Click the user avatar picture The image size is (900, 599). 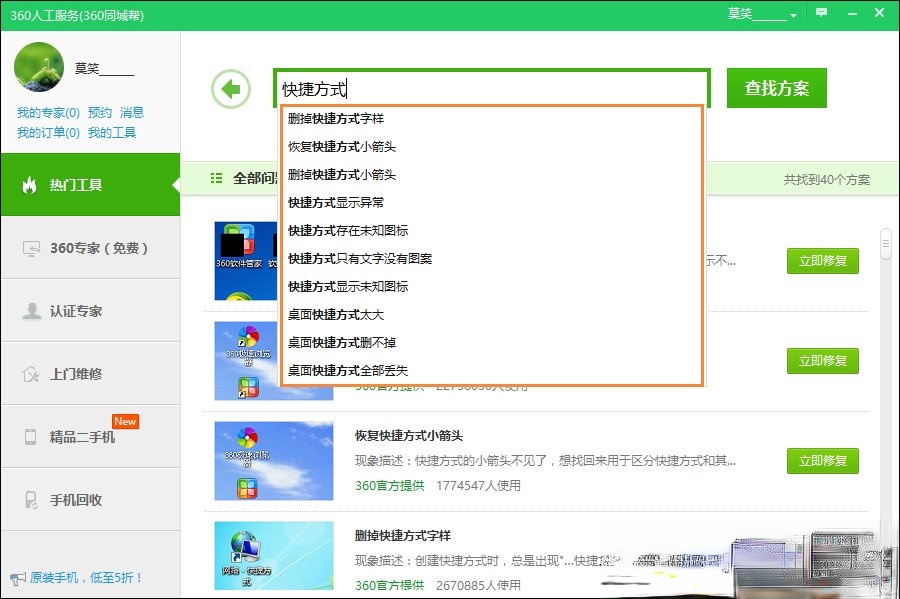click(x=38, y=67)
